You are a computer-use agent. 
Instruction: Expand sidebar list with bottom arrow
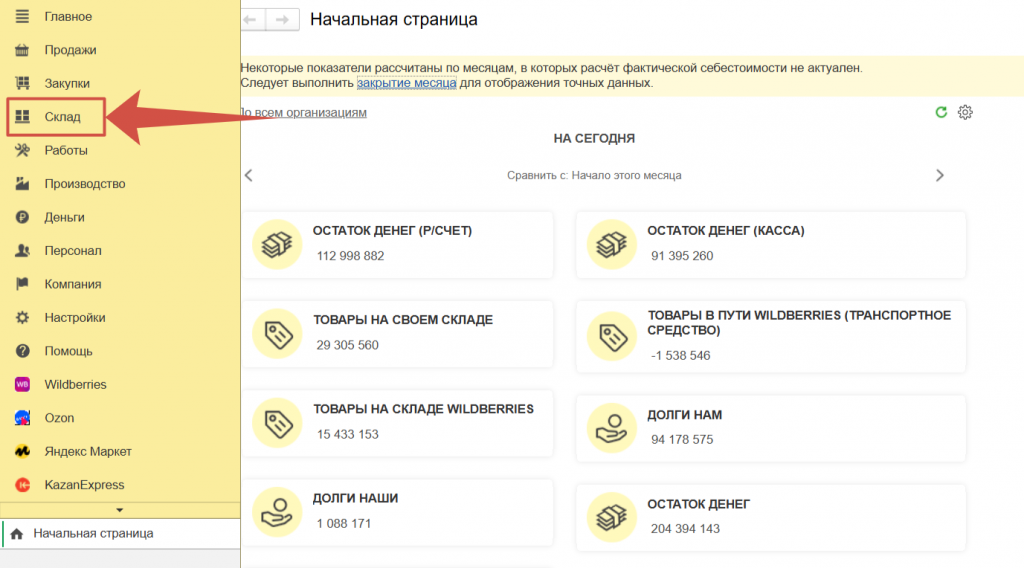(120, 510)
